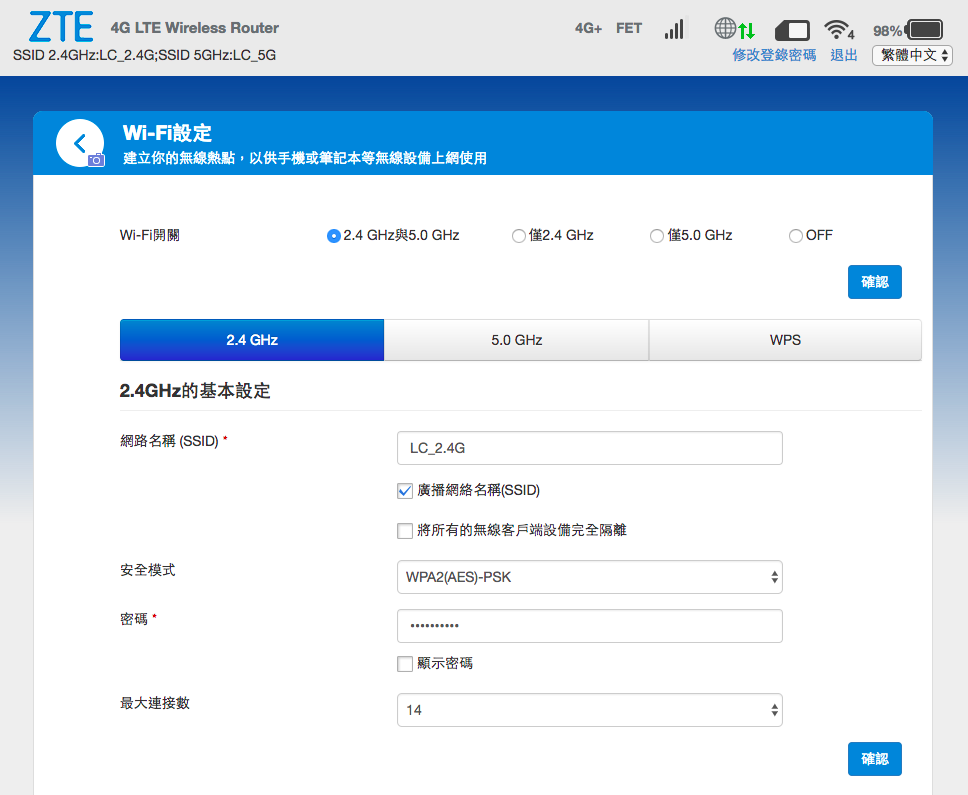
Task: Click the battery level icon
Action: (925, 29)
